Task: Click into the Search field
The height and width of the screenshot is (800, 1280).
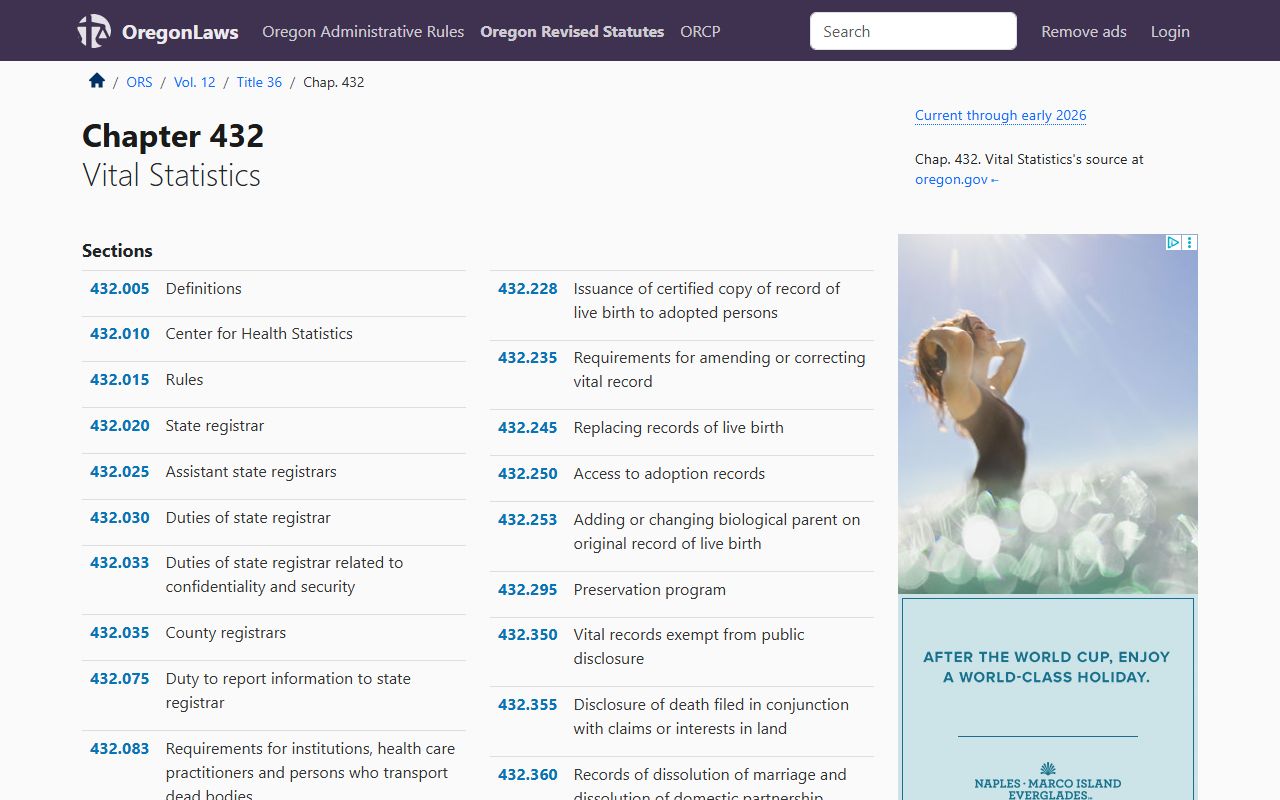Action: [x=912, y=31]
